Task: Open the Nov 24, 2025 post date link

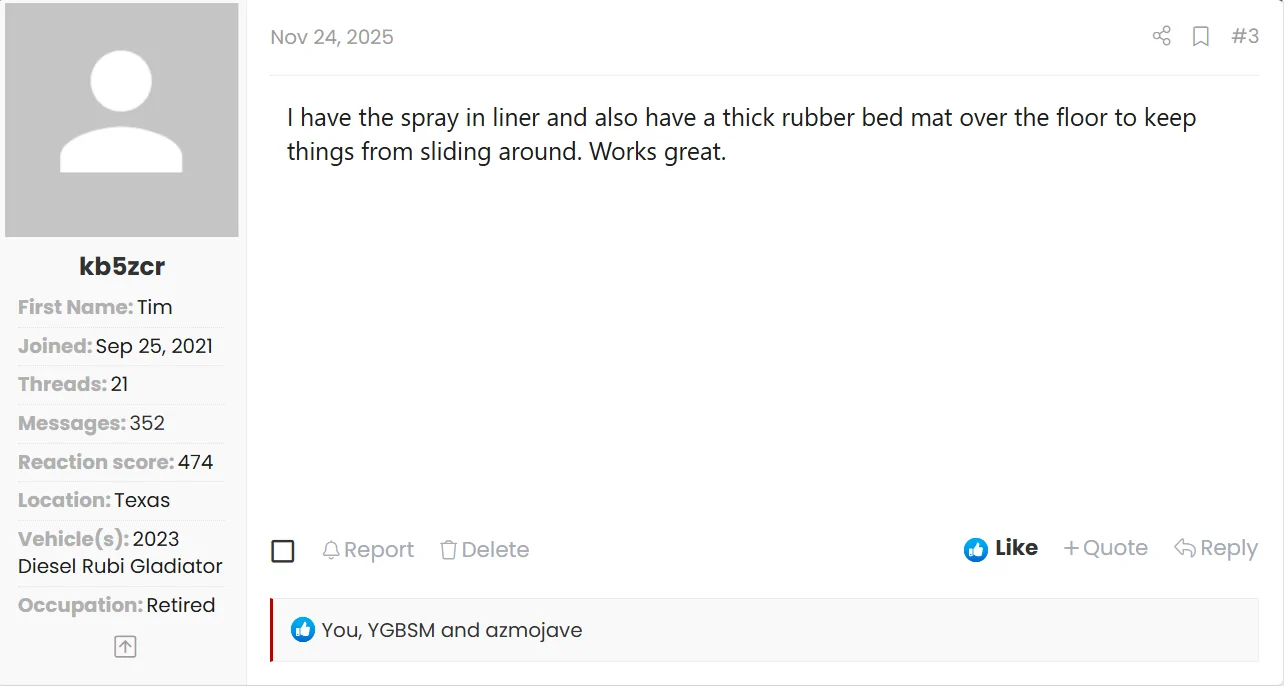Action: point(332,37)
